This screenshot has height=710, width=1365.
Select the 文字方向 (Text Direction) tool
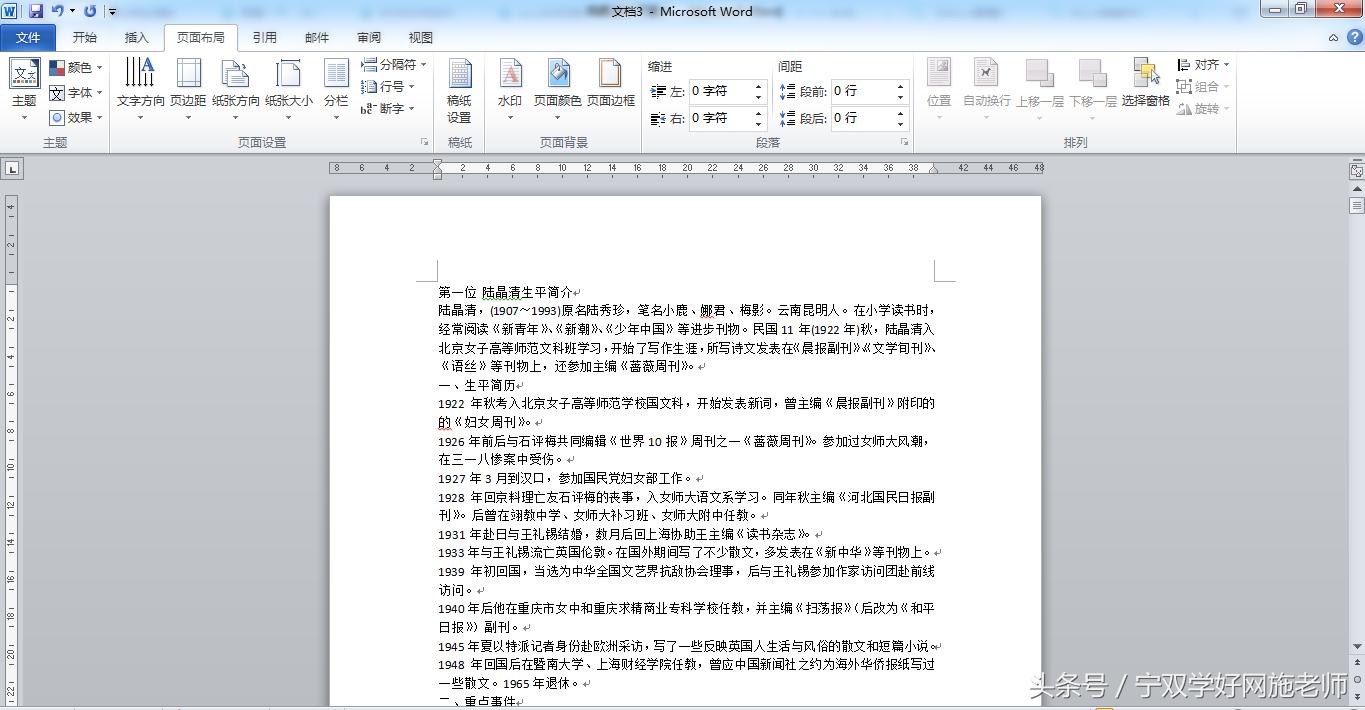[x=139, y=88]
